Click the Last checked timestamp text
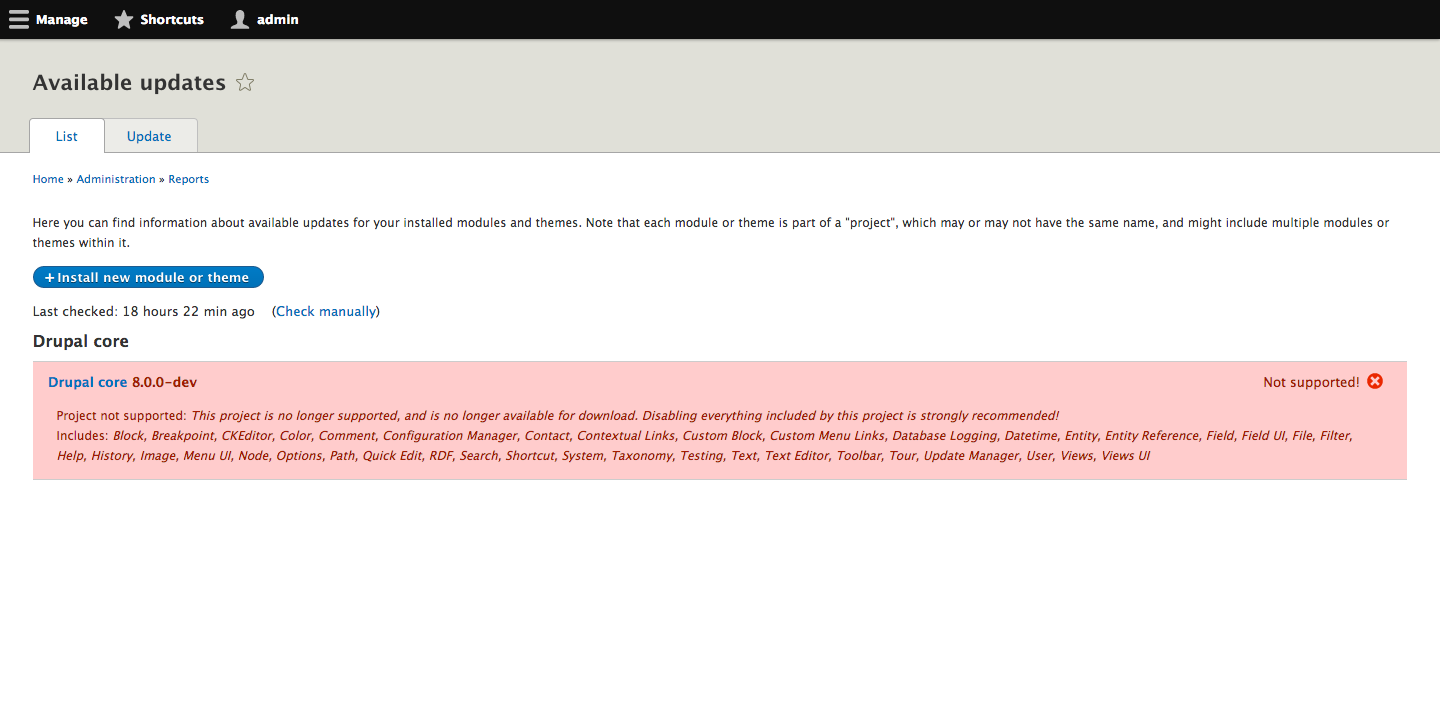This screenshot has width=1440, height=706. coord(144,311)
